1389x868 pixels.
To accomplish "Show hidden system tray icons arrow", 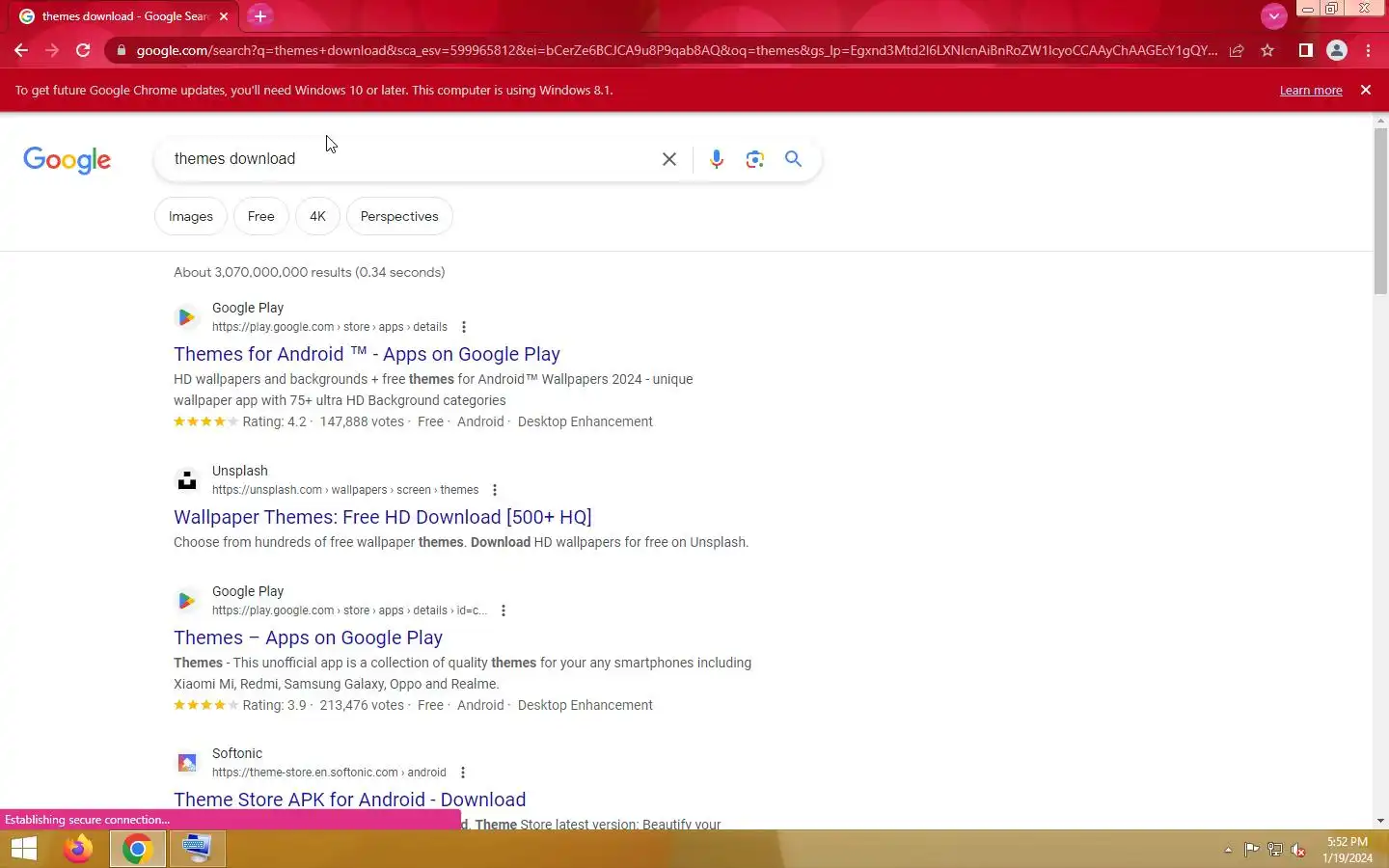I will (1228, 850).
